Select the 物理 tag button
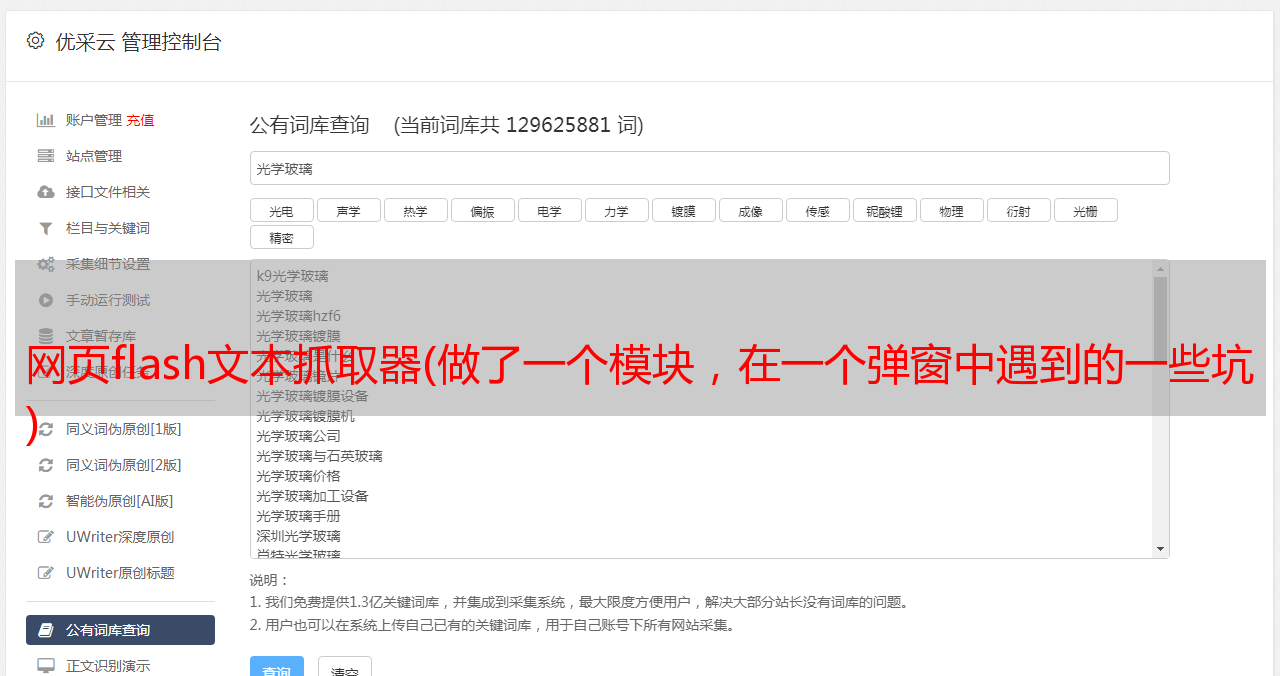 click(952, 210)
